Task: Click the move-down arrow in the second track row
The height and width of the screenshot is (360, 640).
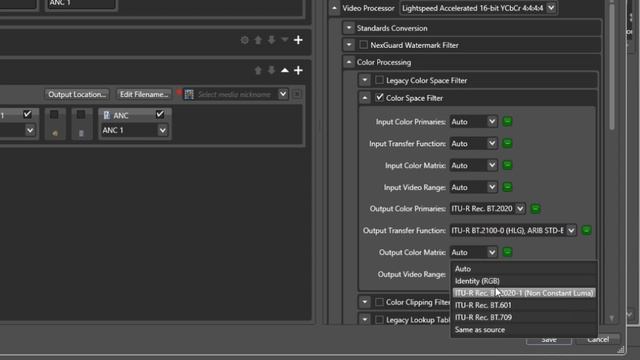Action: tap(271, 70)
